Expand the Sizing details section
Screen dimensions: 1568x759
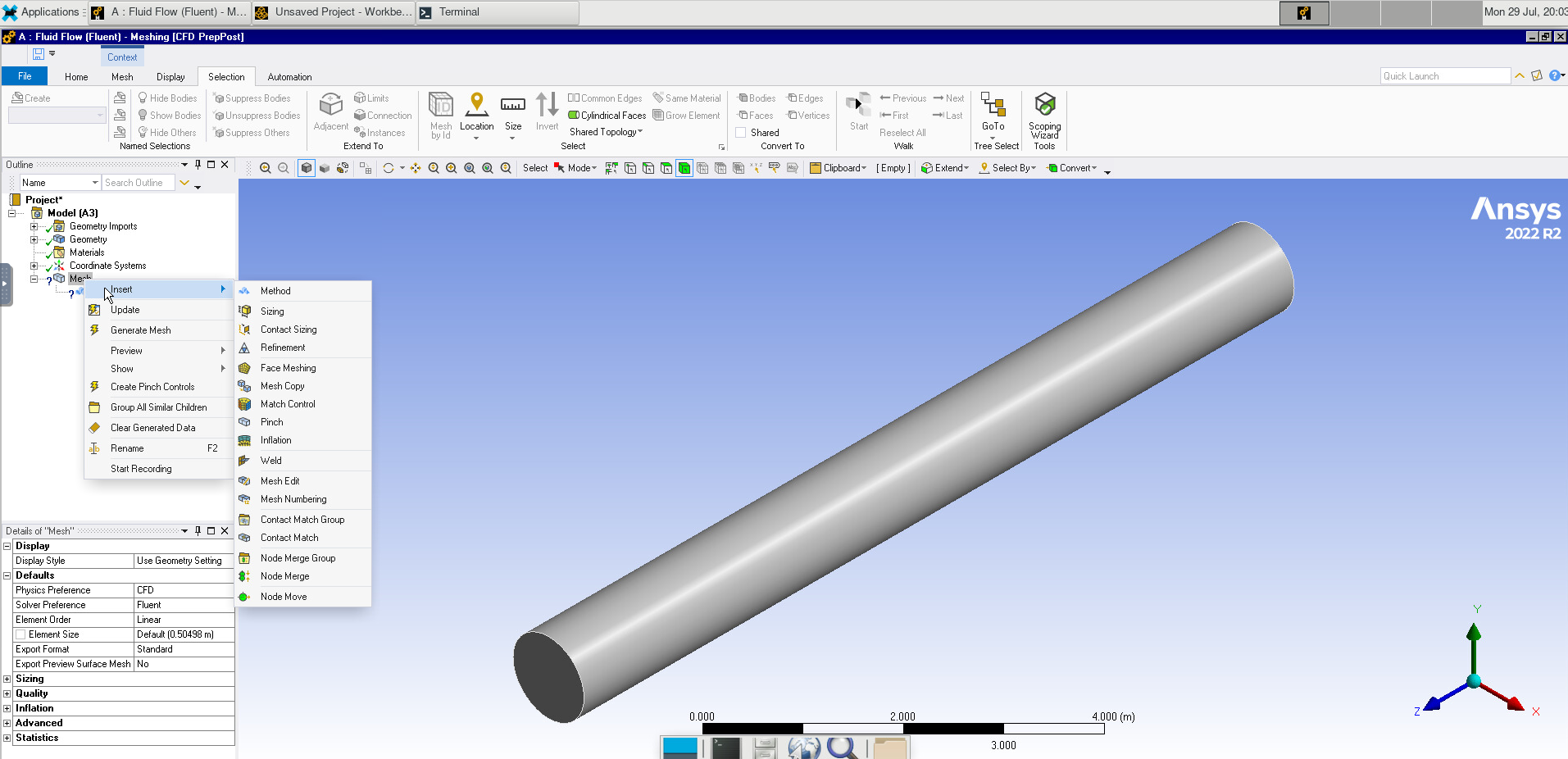tap(7, 679)
